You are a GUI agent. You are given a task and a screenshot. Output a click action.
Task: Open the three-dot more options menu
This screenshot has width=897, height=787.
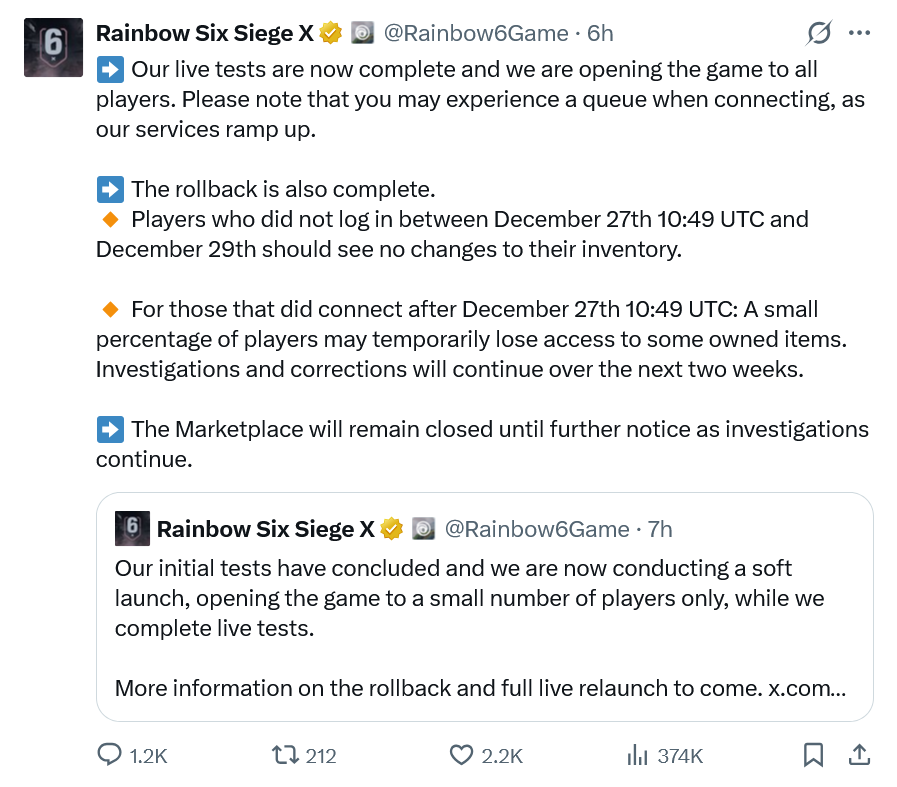(x=859, y=33)
